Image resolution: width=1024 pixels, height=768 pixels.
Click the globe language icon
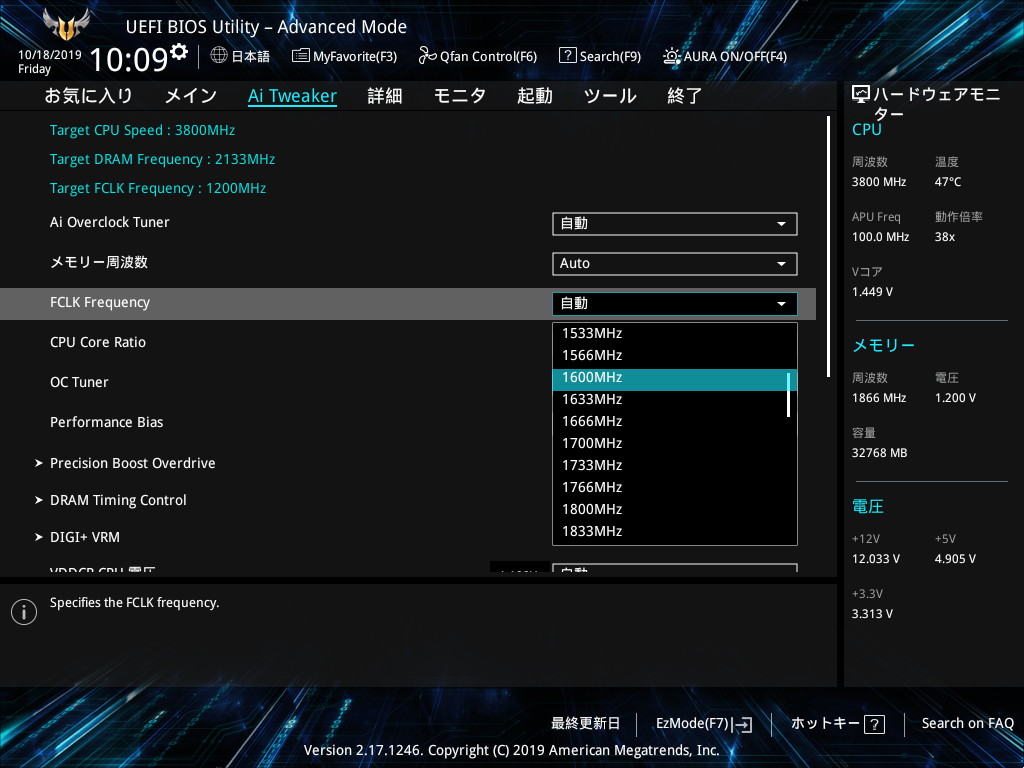219,55
